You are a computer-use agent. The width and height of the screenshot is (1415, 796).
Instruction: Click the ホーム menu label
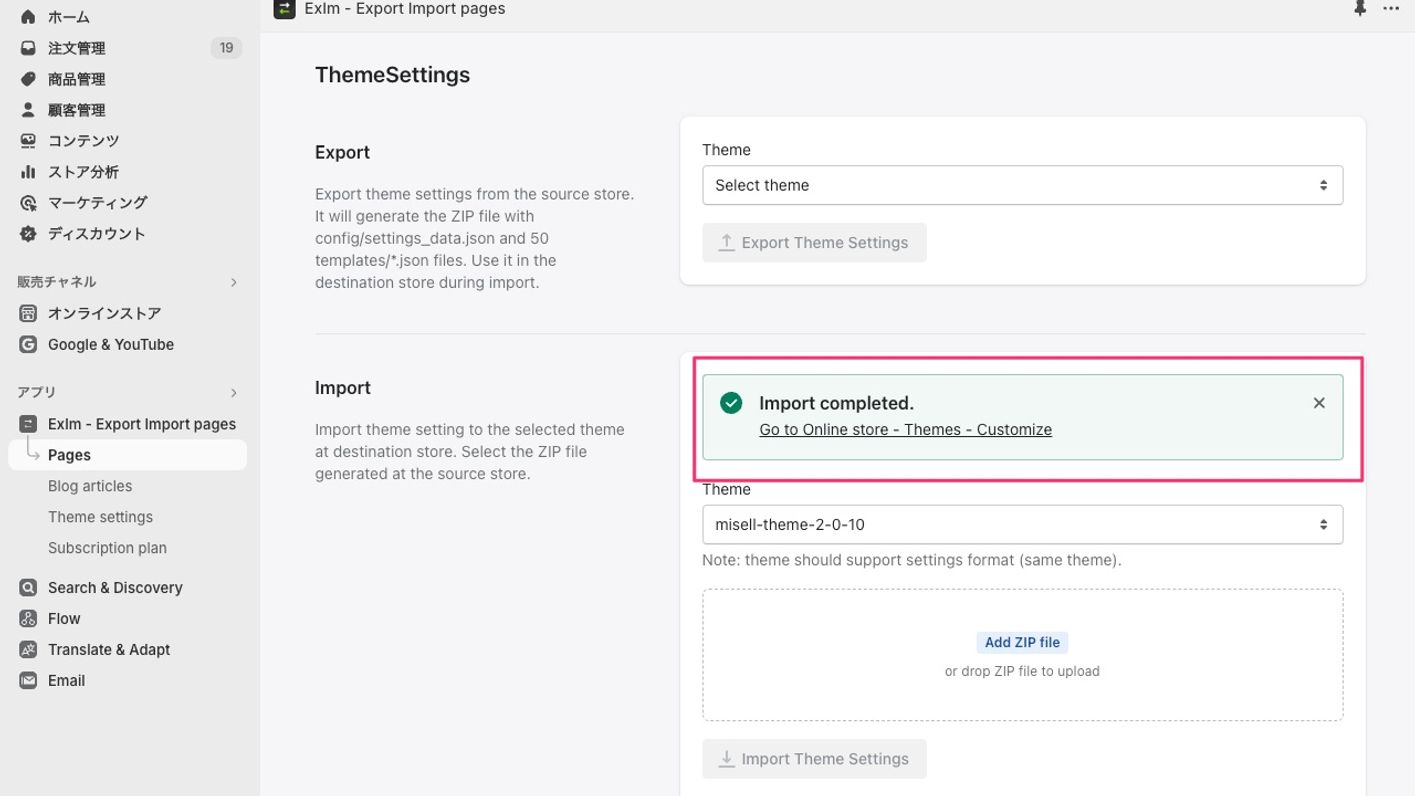coord(69,17)
